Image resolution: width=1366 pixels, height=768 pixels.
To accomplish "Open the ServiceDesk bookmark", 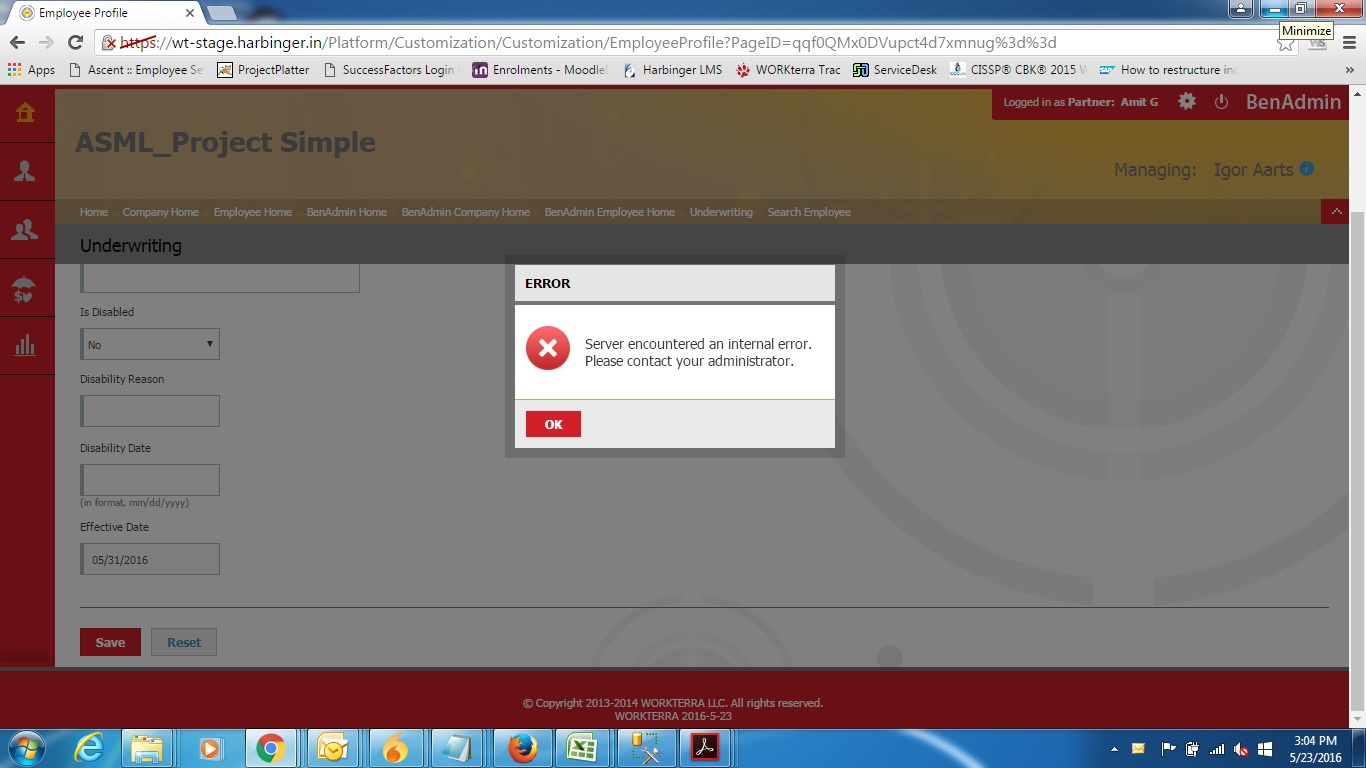I will coord(895,70).
